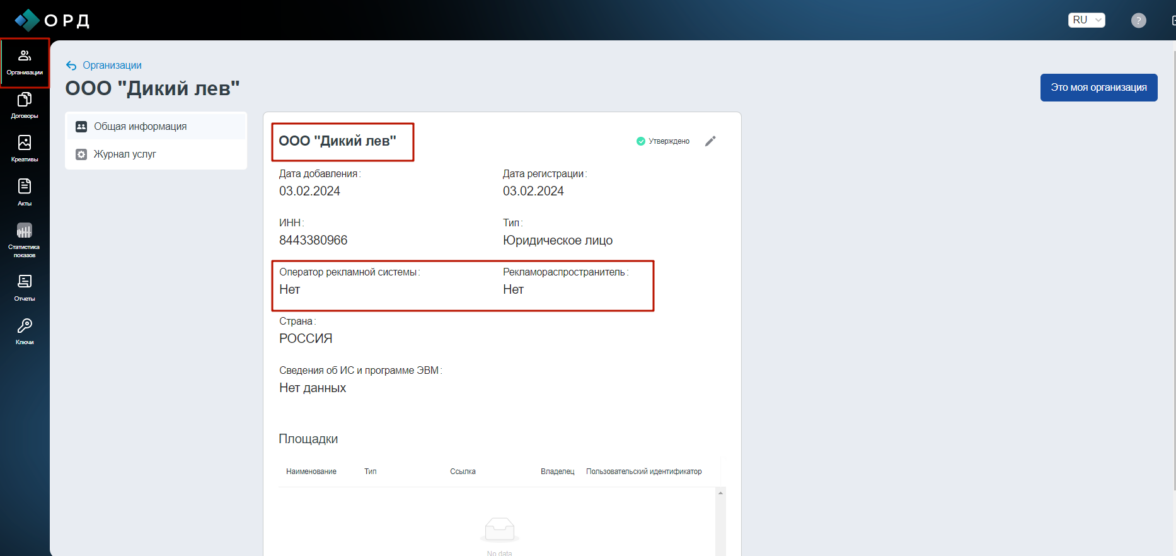Open the Креативы sidebar section
The height and width of the screenshot is (556, 1176).
[24, 149]
